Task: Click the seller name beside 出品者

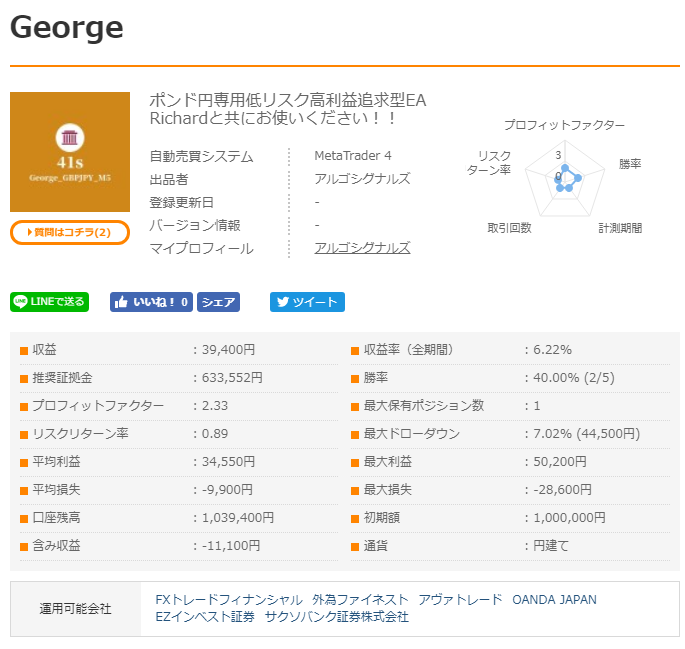Action: coord(362,179)
